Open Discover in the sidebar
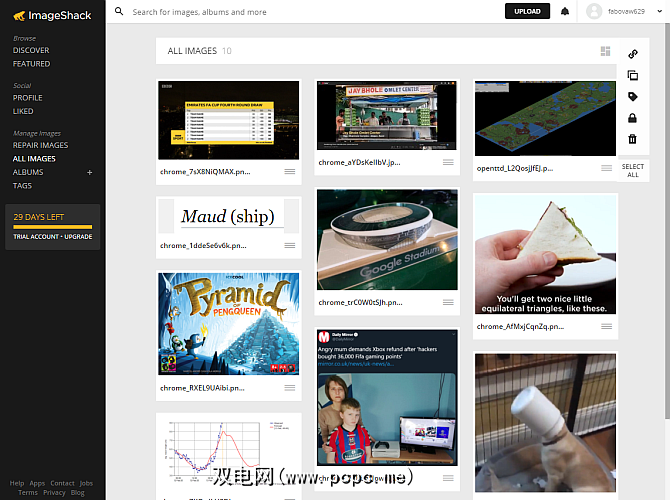The height and width of the screenshot is (500, 670). click(31, 50)
